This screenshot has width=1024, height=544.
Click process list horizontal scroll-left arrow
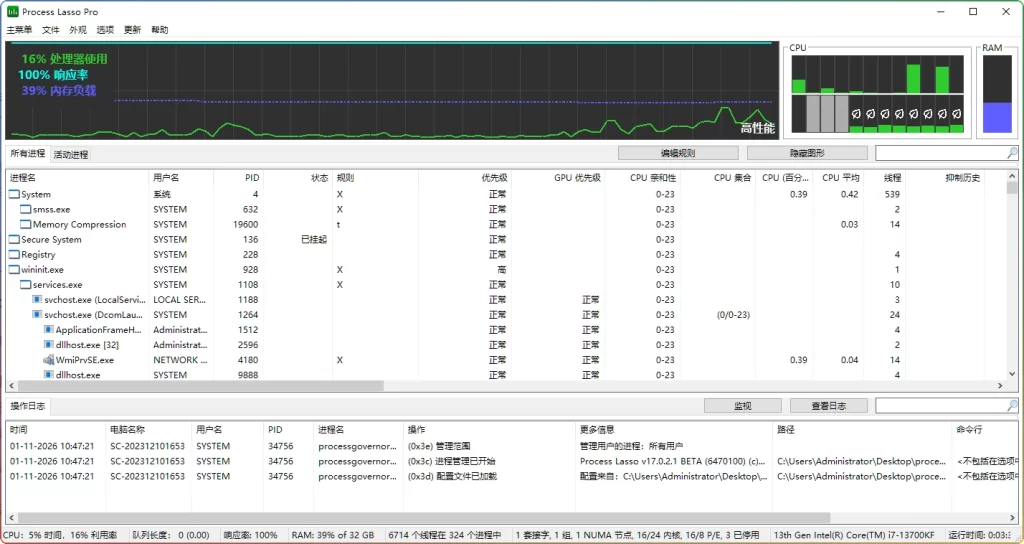pos(11,386)
